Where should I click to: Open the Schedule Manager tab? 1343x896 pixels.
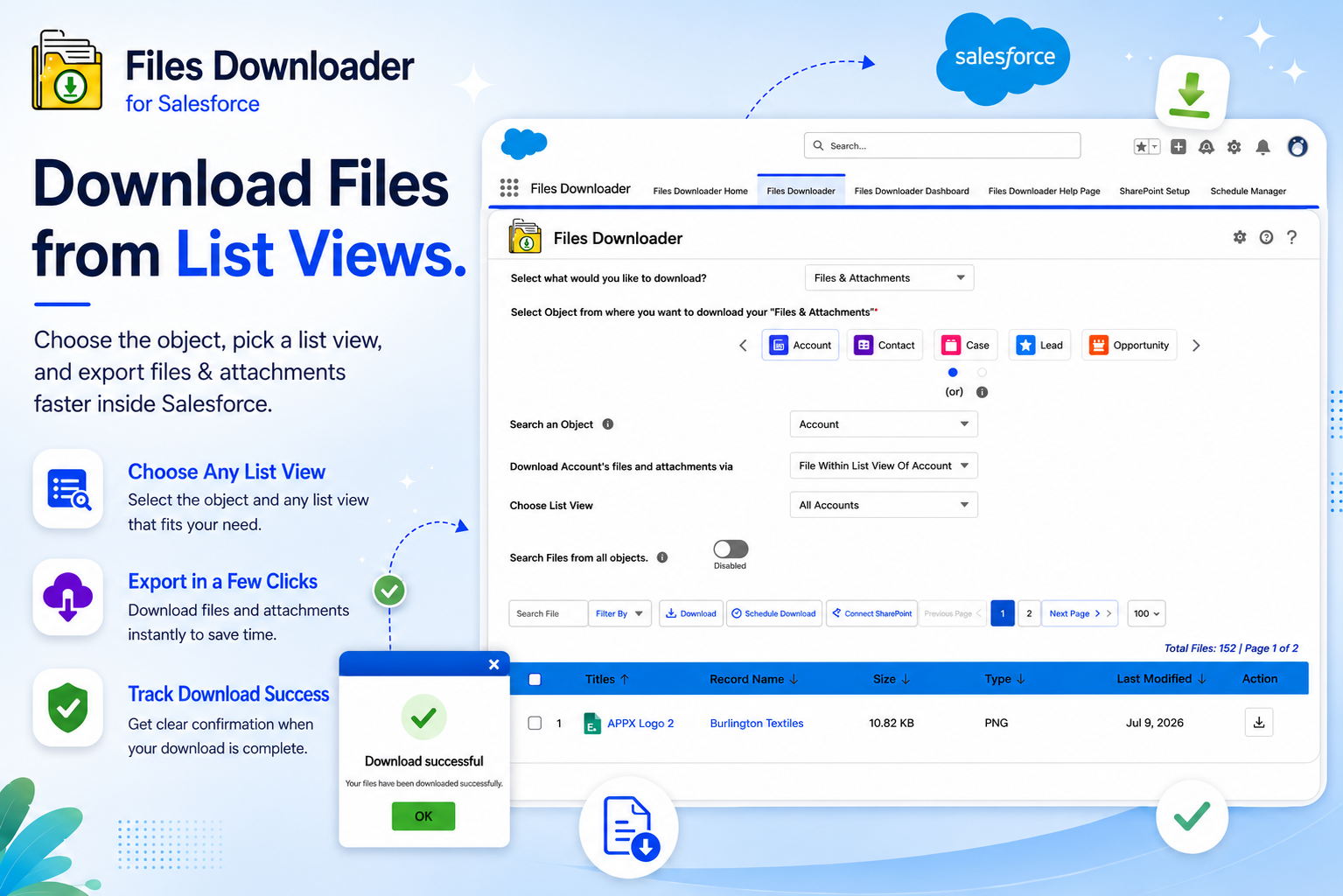tap(1248, 191)
